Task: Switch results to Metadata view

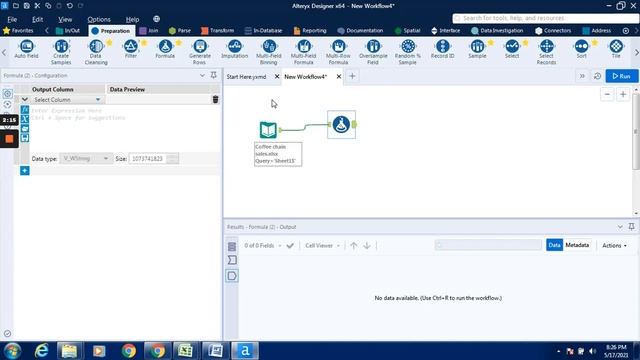Action: coord(577,245)
